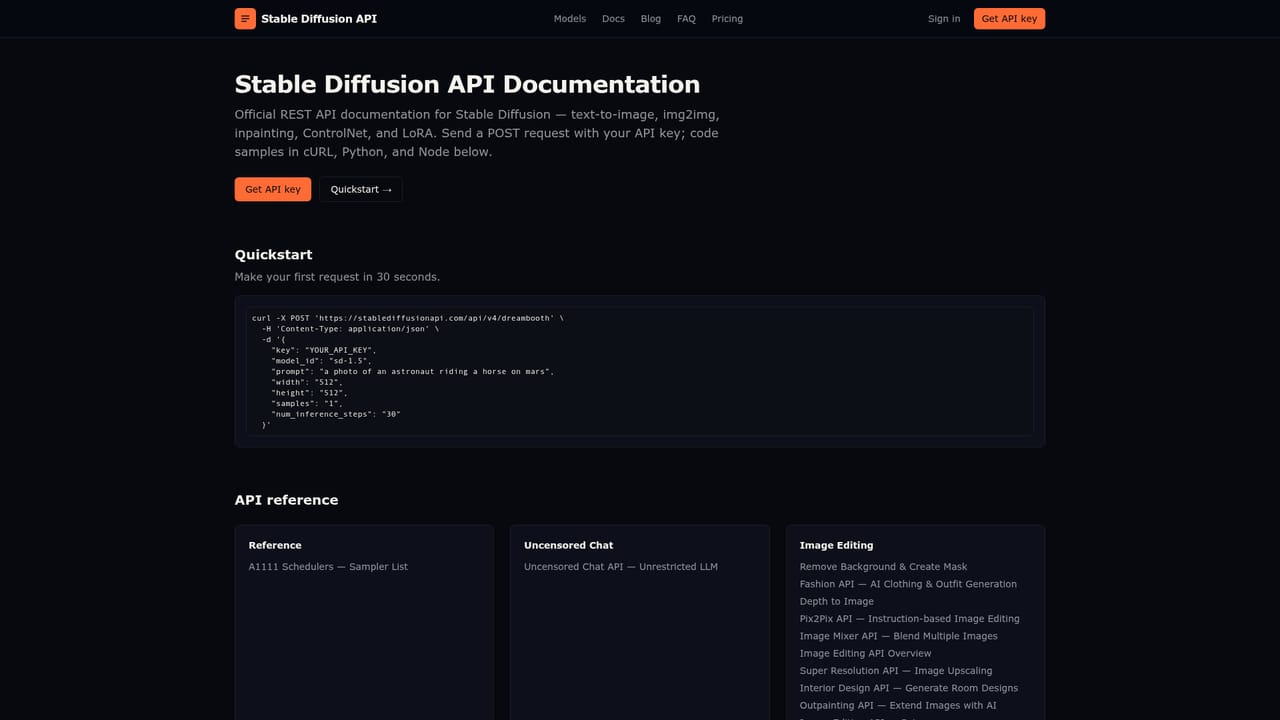This screenshot has width=1280, height=720.
Task: Open Outpainting API — Extend Images with AI
Action: tap(898, 705)
